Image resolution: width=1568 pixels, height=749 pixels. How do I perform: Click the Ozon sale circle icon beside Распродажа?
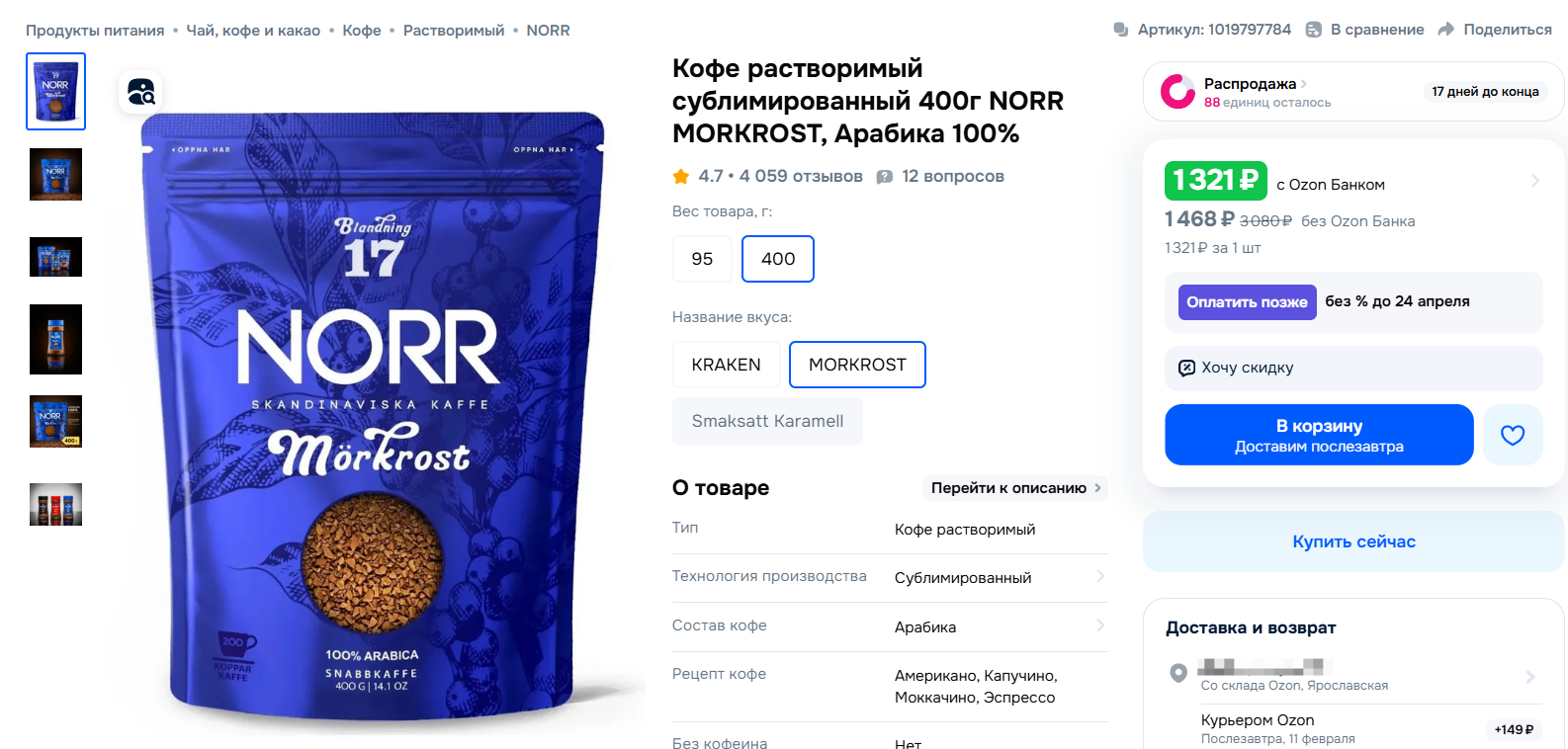coord(1177,92)
